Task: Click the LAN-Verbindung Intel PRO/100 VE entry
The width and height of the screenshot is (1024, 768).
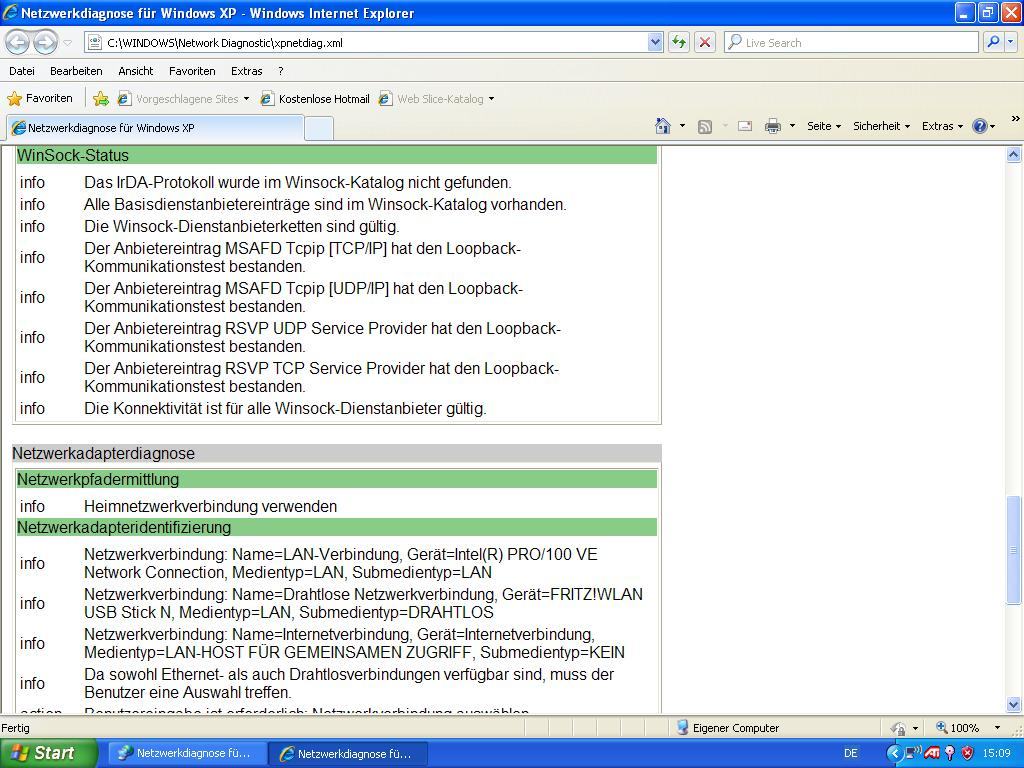Action: [x=340, y=563]
